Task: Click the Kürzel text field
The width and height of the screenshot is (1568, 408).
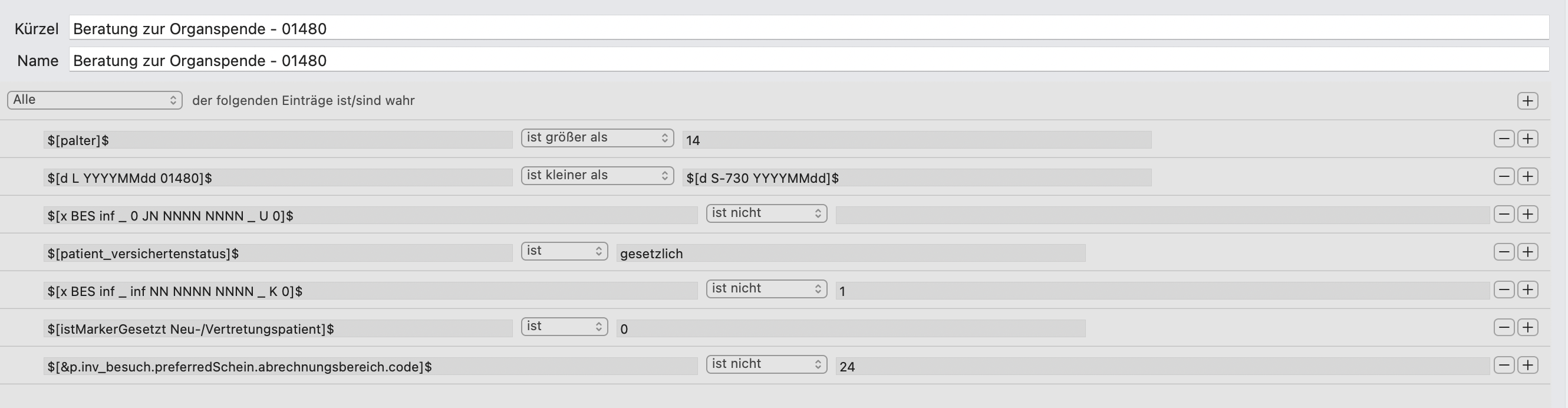Action: tap(808, 29)
